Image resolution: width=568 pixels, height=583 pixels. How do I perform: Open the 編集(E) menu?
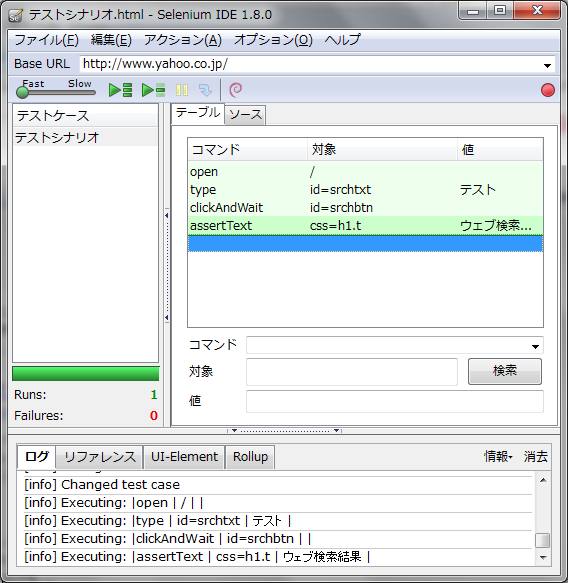[111, 40]
